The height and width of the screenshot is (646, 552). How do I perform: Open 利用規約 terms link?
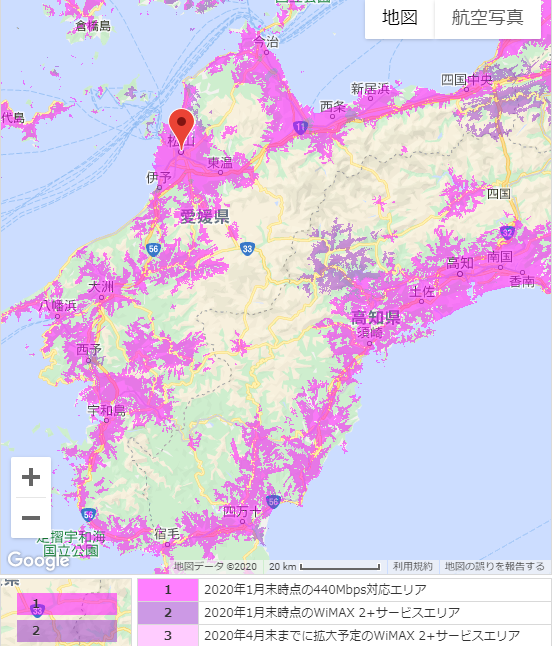coord(413,566)
